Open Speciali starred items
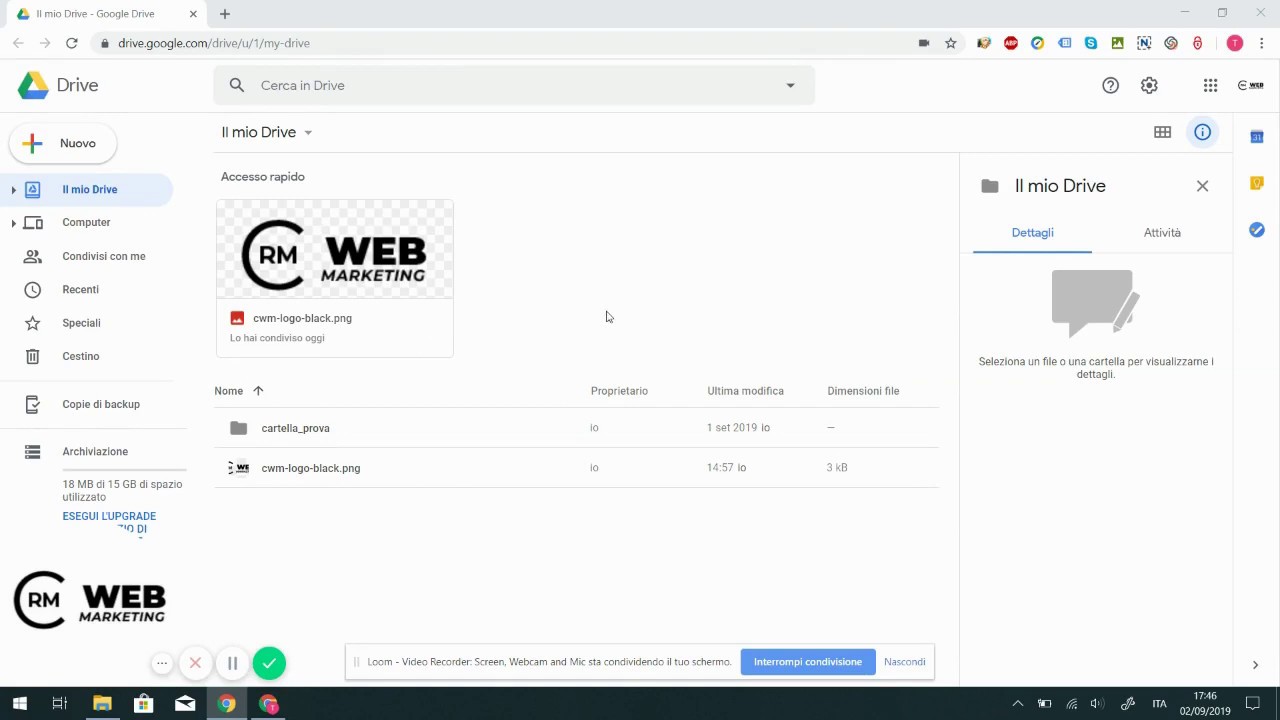The width and height of the screenshot is (1280, 720). [x=81, y=323]
